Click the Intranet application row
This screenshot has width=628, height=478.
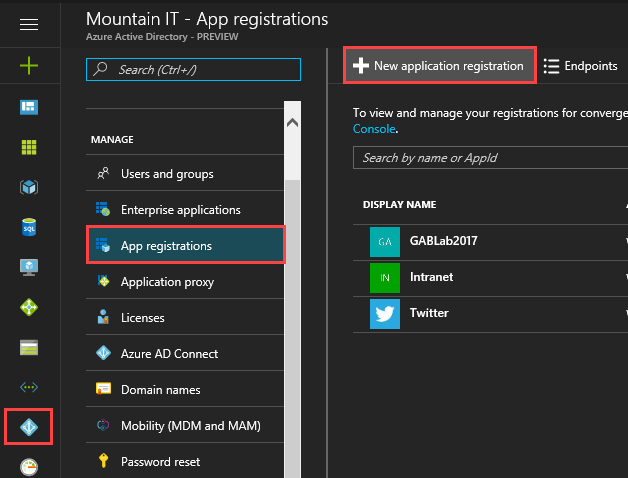point(431,277)
